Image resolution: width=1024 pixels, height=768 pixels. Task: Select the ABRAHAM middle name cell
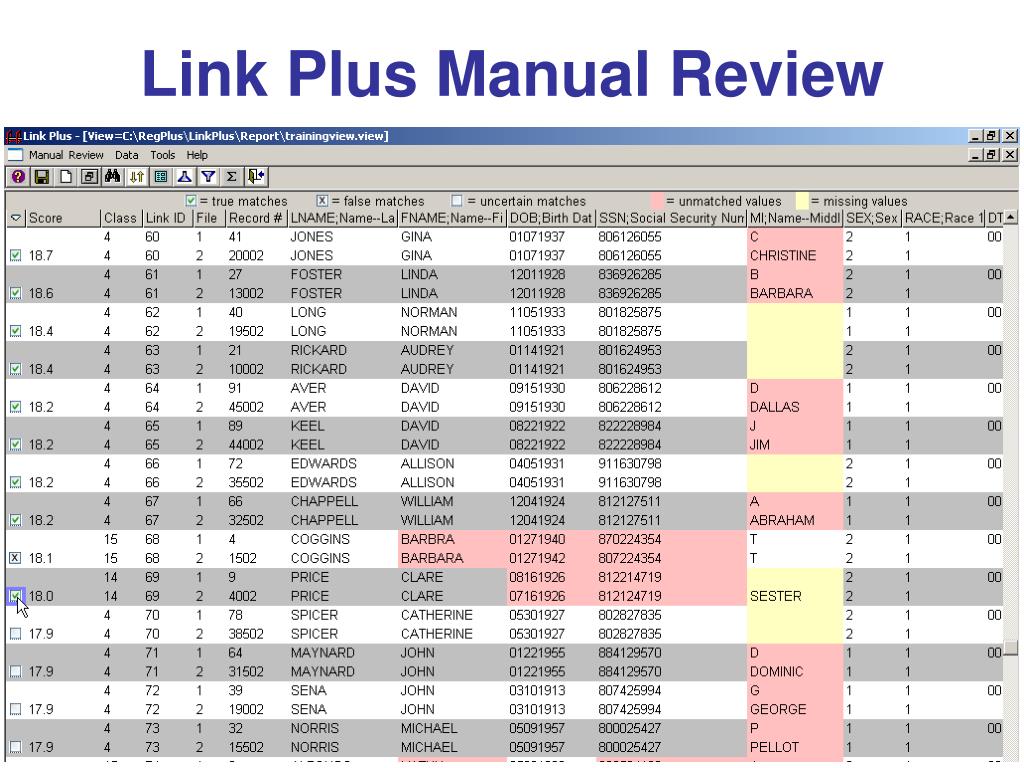click(795, 521)
